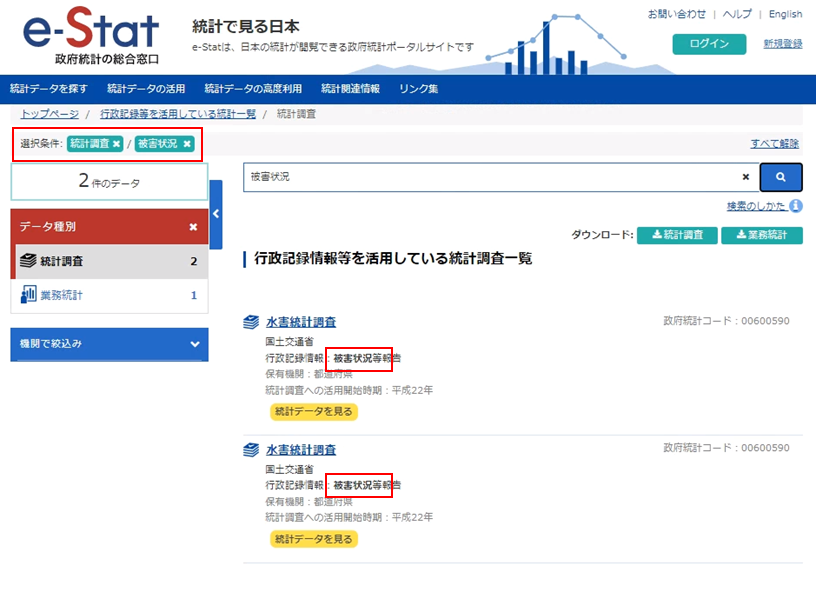Download the 業務統計 list
816x599 pixels.
pyautogui.click(x=762, y=235)
